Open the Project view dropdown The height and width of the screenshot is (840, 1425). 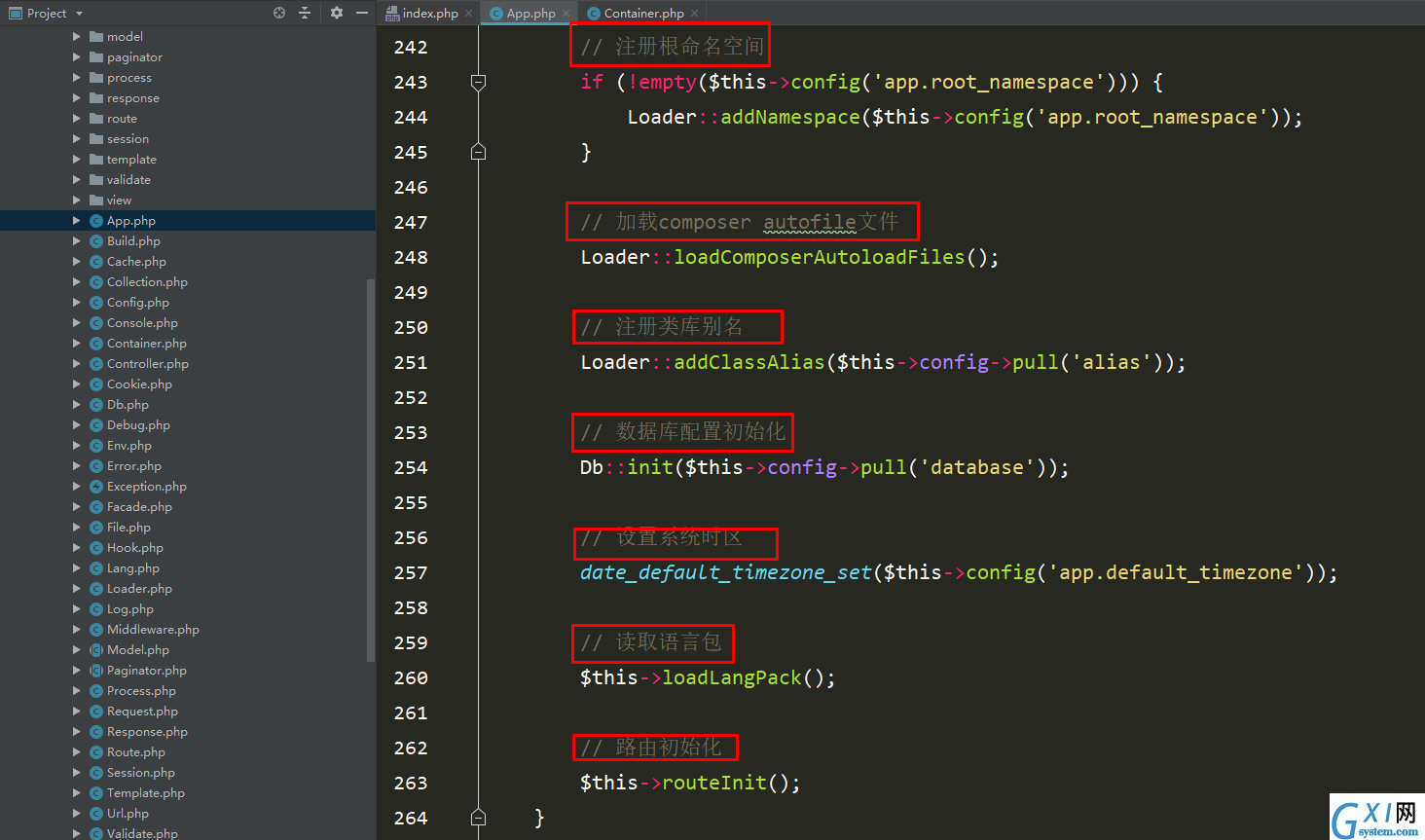[x=79, y=14]
